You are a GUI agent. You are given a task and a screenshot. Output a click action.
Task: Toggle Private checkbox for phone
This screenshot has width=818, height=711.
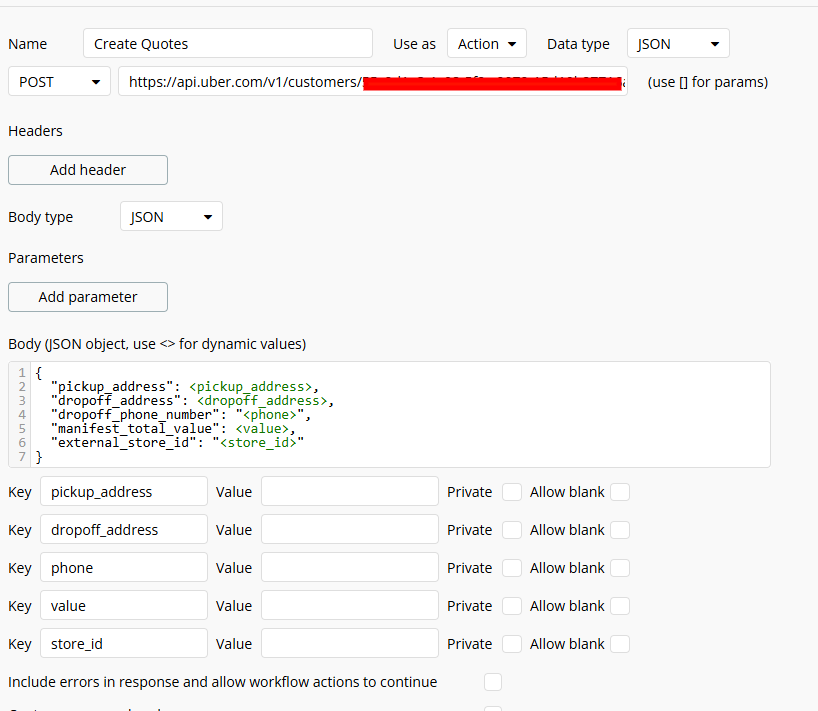click(x=512, y=568)
